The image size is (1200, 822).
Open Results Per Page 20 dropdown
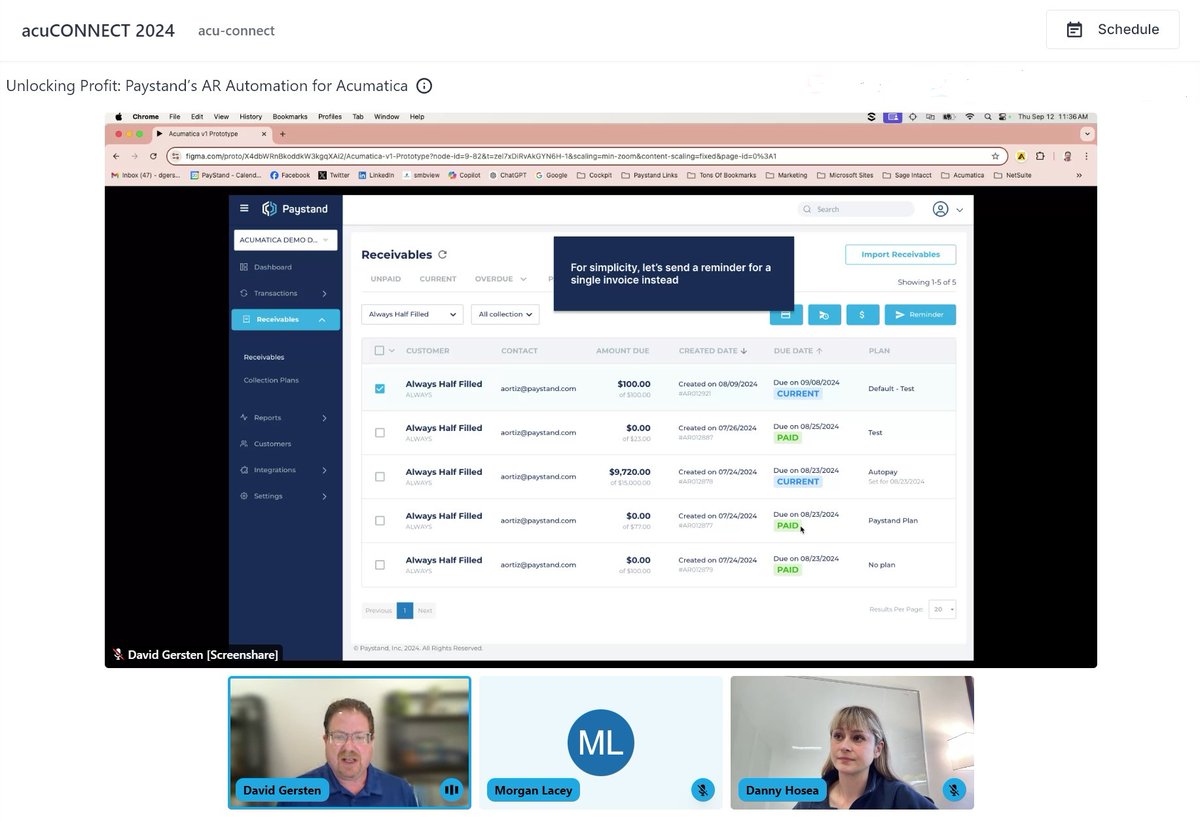tap(942, 609)
